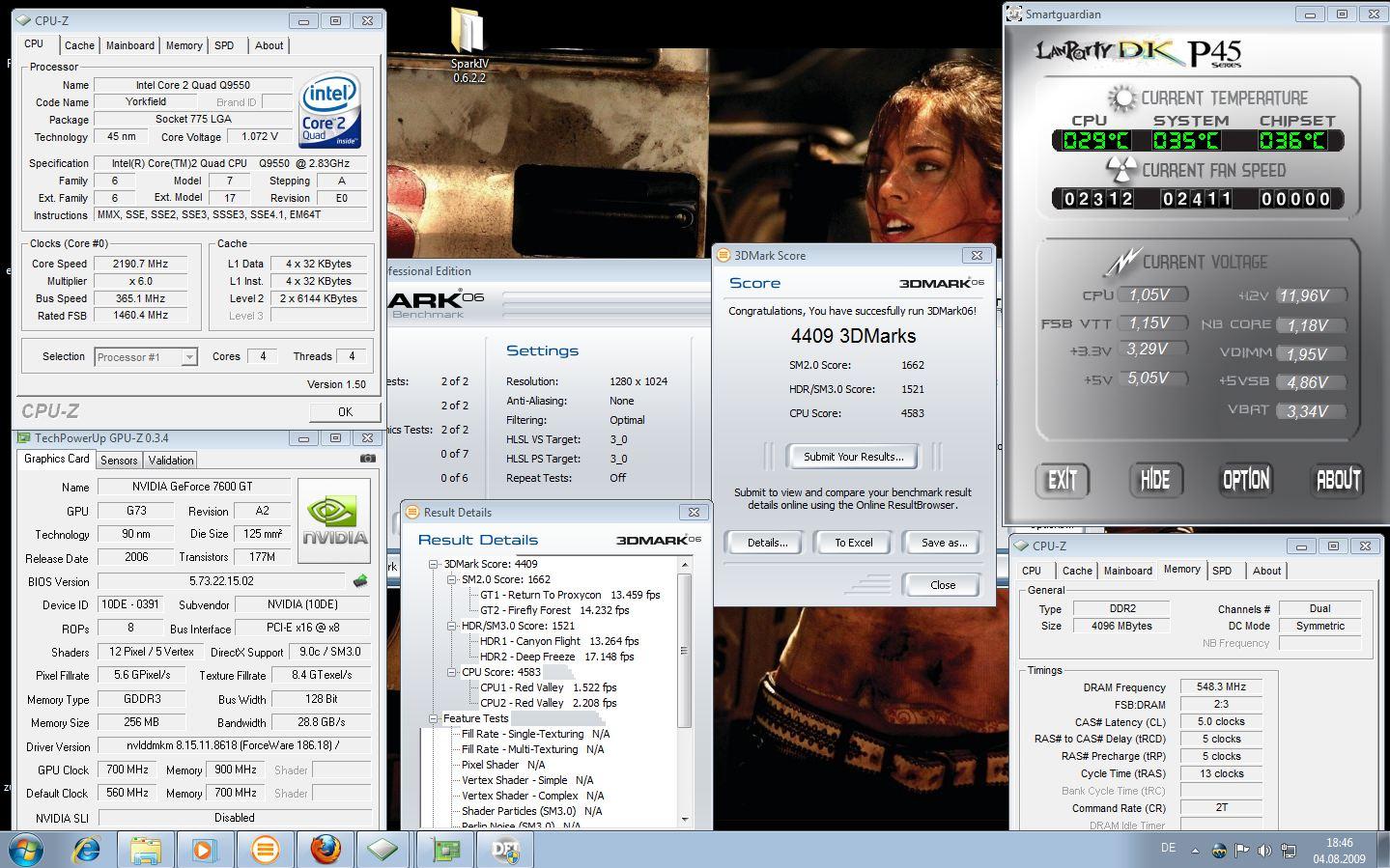Click the Smartguardian fan speed icon
The width and height of the screenshot is (1390, 868).
click(1121, 171)
